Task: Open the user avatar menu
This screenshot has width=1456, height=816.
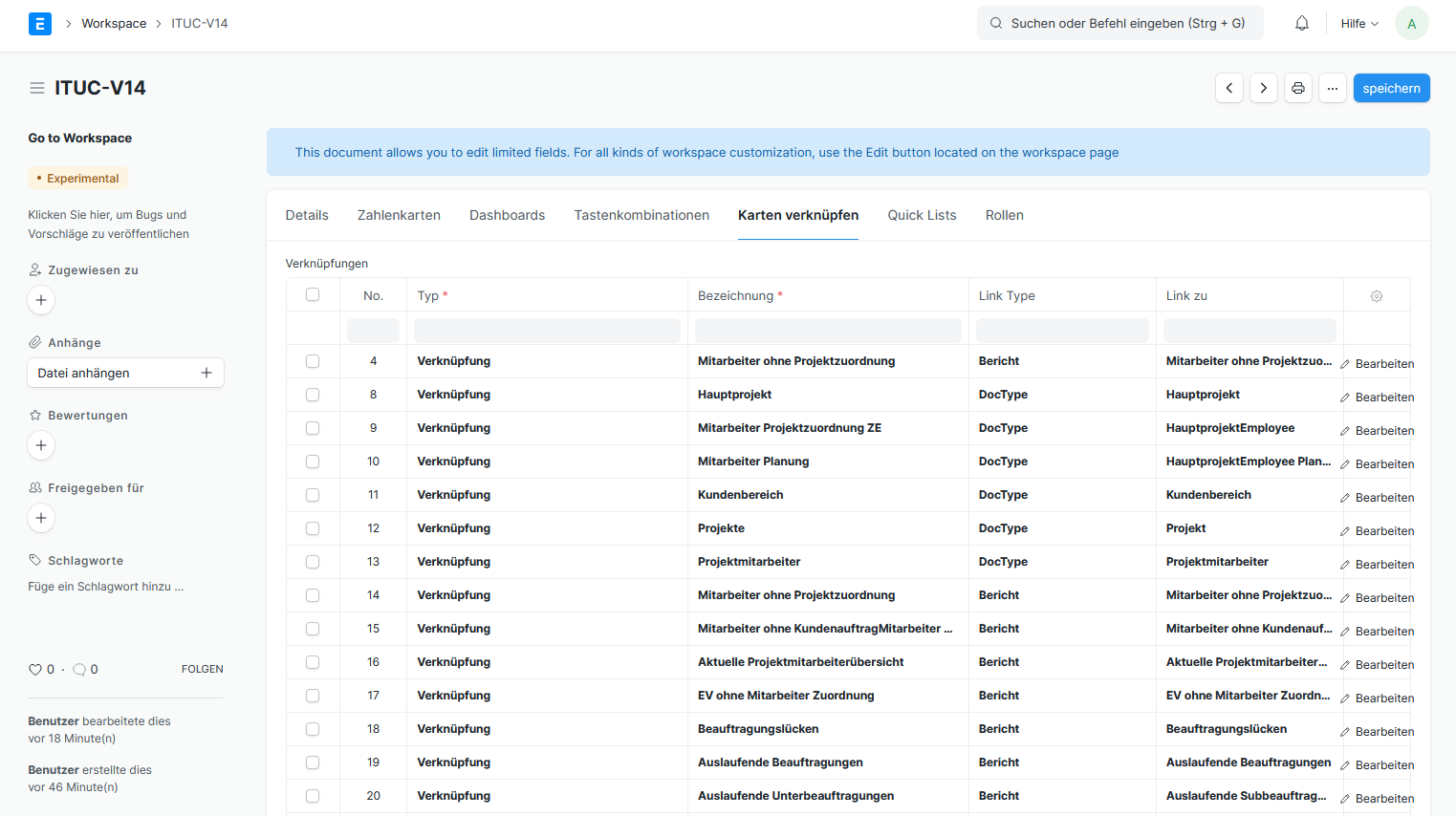Action: 1411,23
